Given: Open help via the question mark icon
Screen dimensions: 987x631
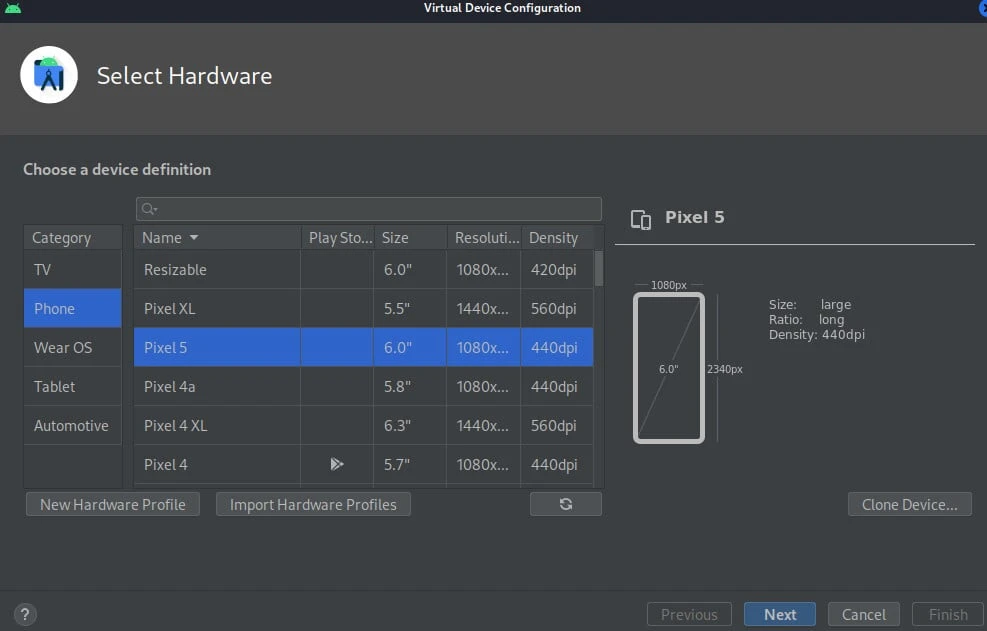Looking at the screenshot, I should tap(25, 613).
